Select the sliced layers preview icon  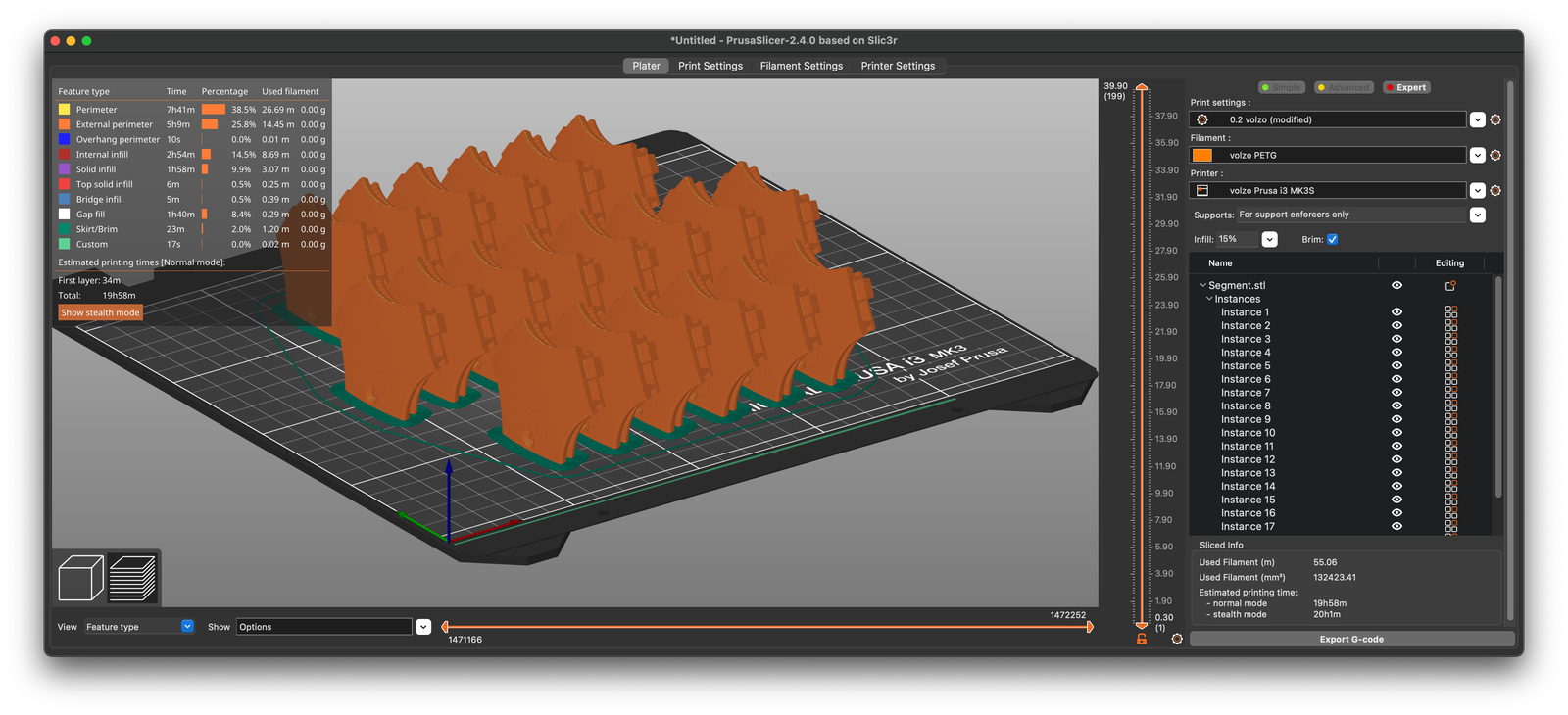pos(132,578)
